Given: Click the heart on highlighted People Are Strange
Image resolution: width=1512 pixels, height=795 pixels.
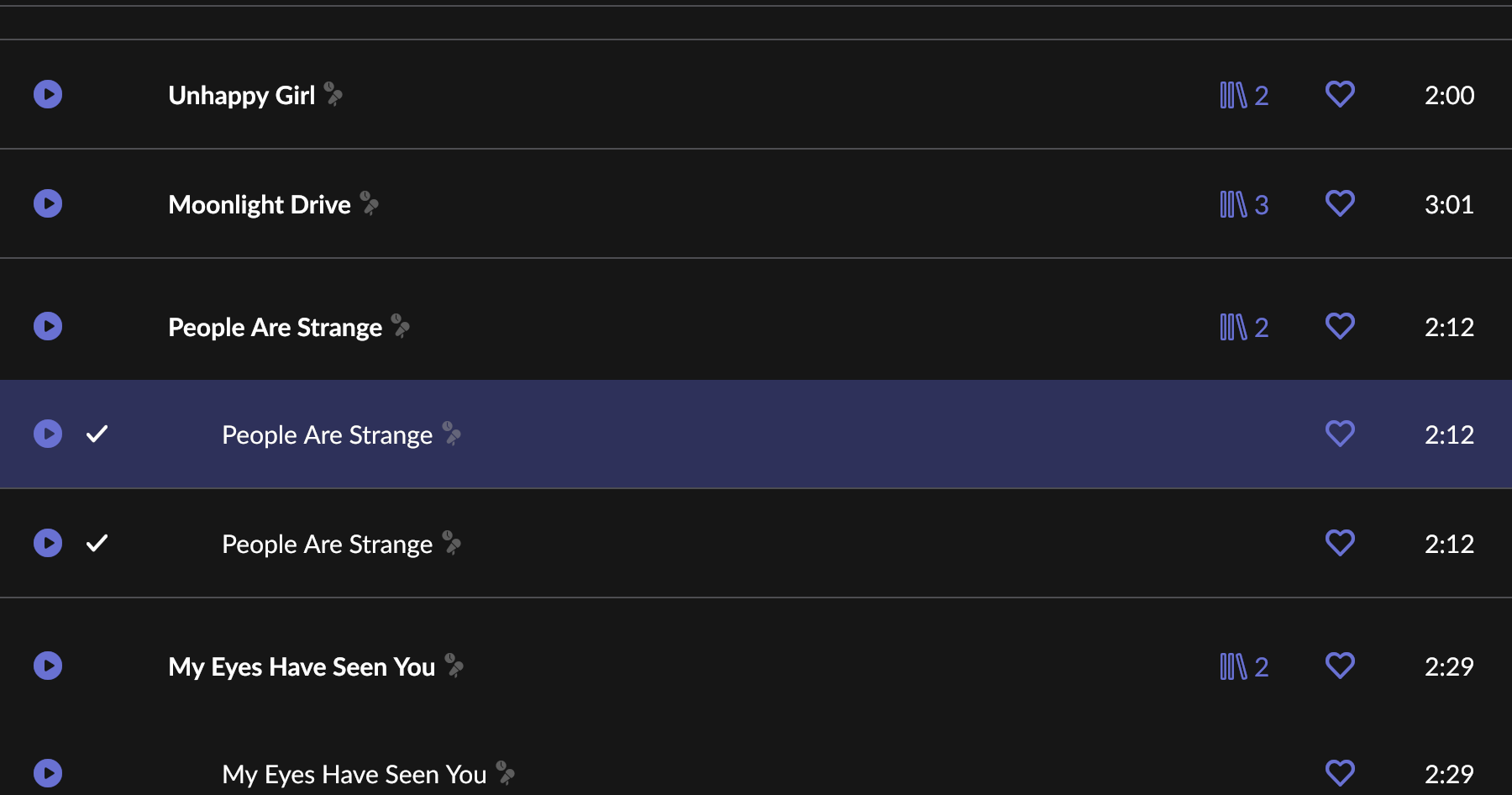Looking at the screenshot, I should coord(1340,434).
